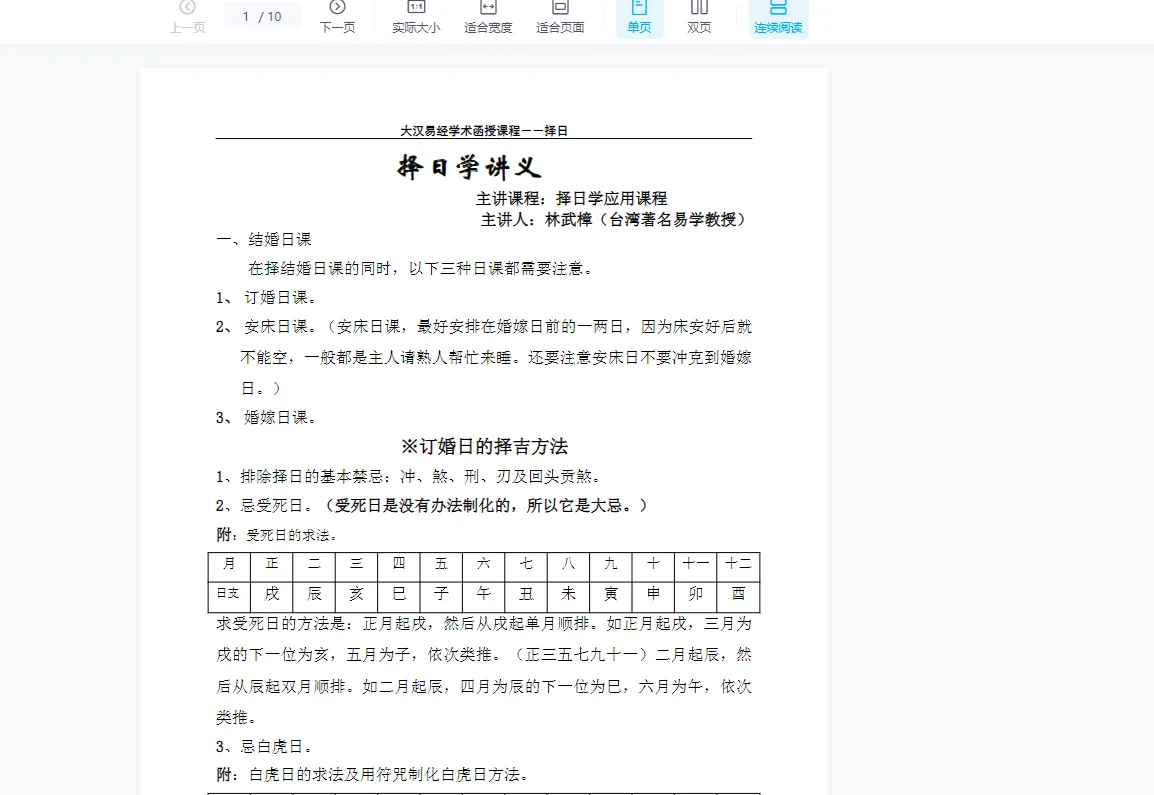This screenshot has height=795, width=1154.
Task: Click the line 主讲人：林武樟
Action: (x=614, y=219)
